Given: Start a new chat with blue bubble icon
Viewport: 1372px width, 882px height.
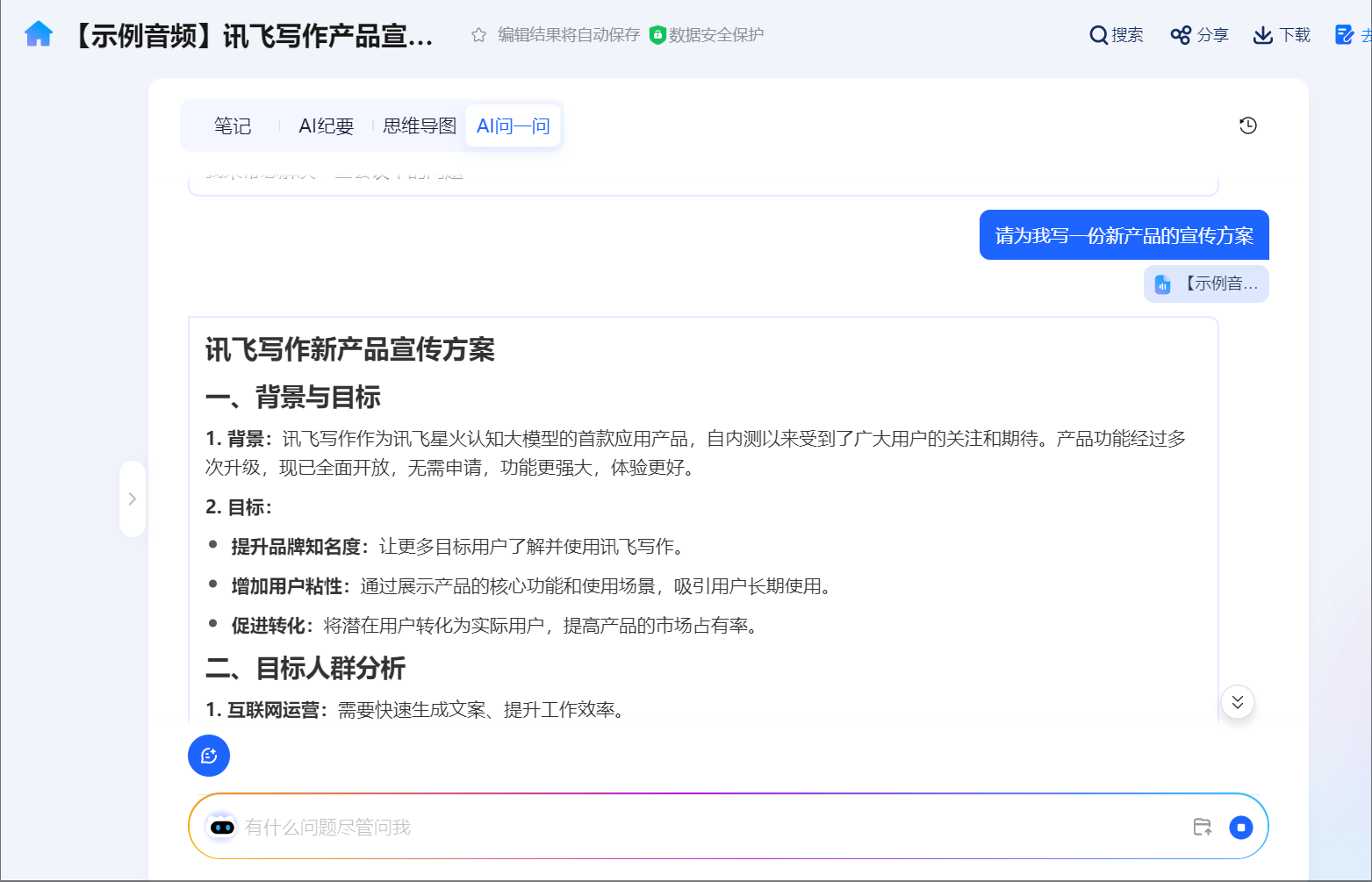Looking at the screenshot, I should pyautogui.click(x=209, y=756).
